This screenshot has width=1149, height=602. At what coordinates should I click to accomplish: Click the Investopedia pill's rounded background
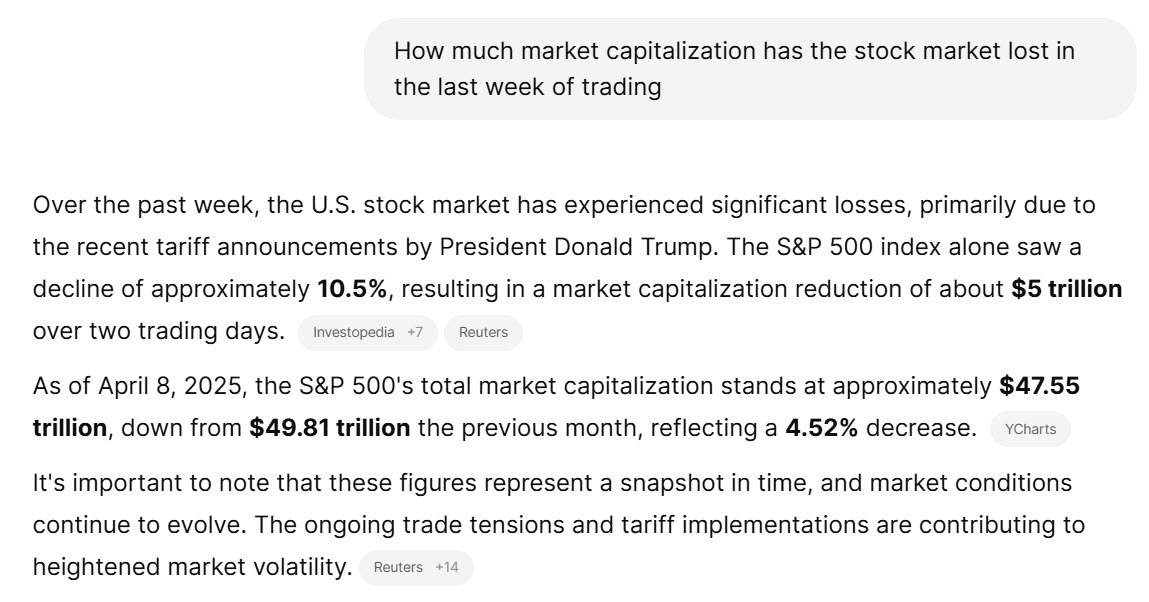tap(368, 333)
